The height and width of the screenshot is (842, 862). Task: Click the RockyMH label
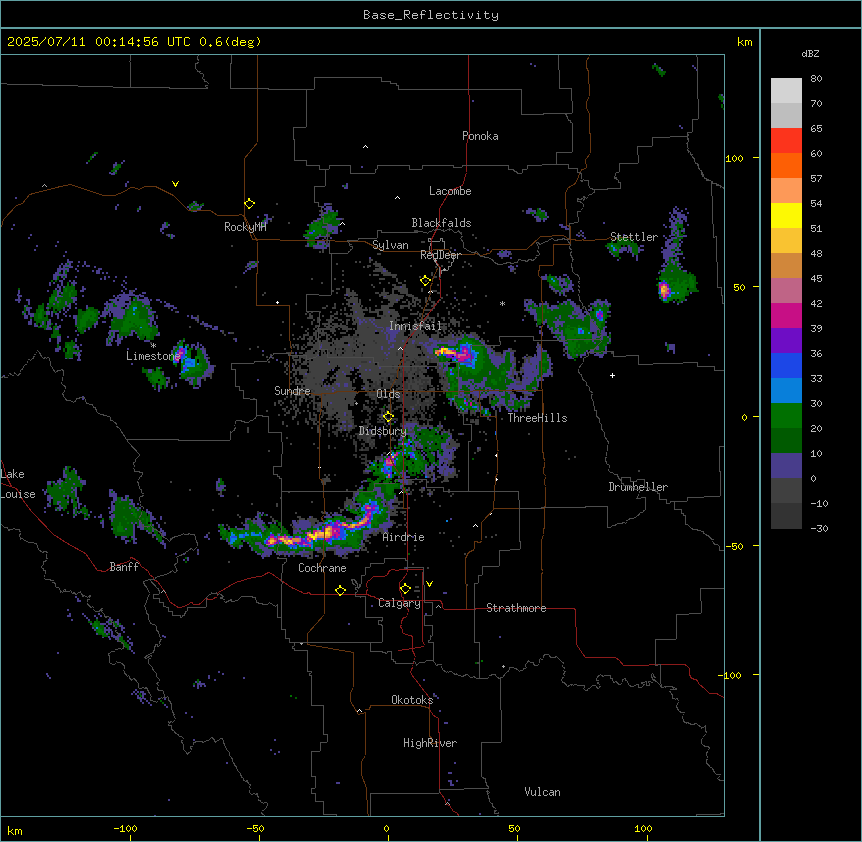245,227
